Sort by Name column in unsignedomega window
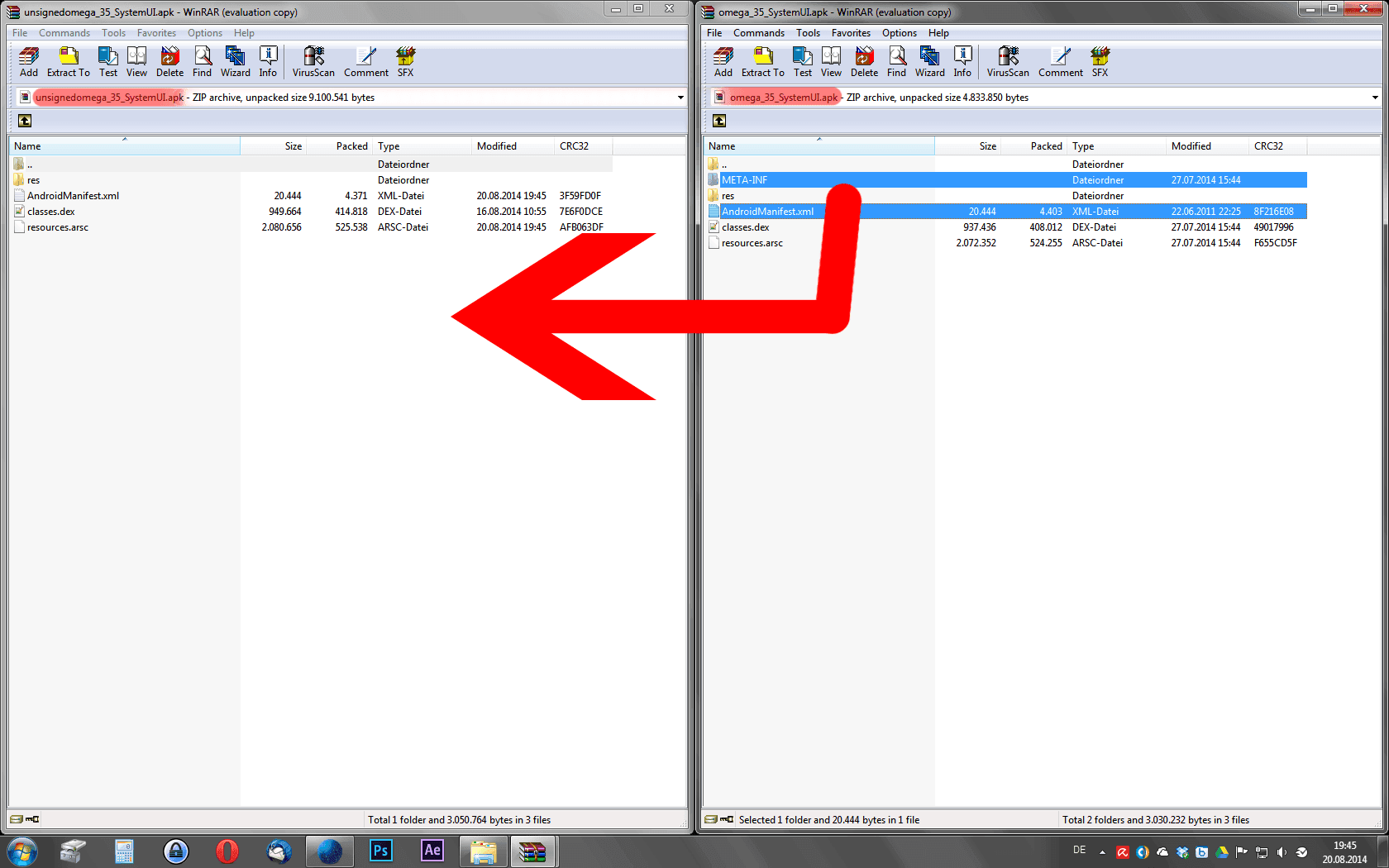This screenshot has height=868, width=1389. [125, 146]
